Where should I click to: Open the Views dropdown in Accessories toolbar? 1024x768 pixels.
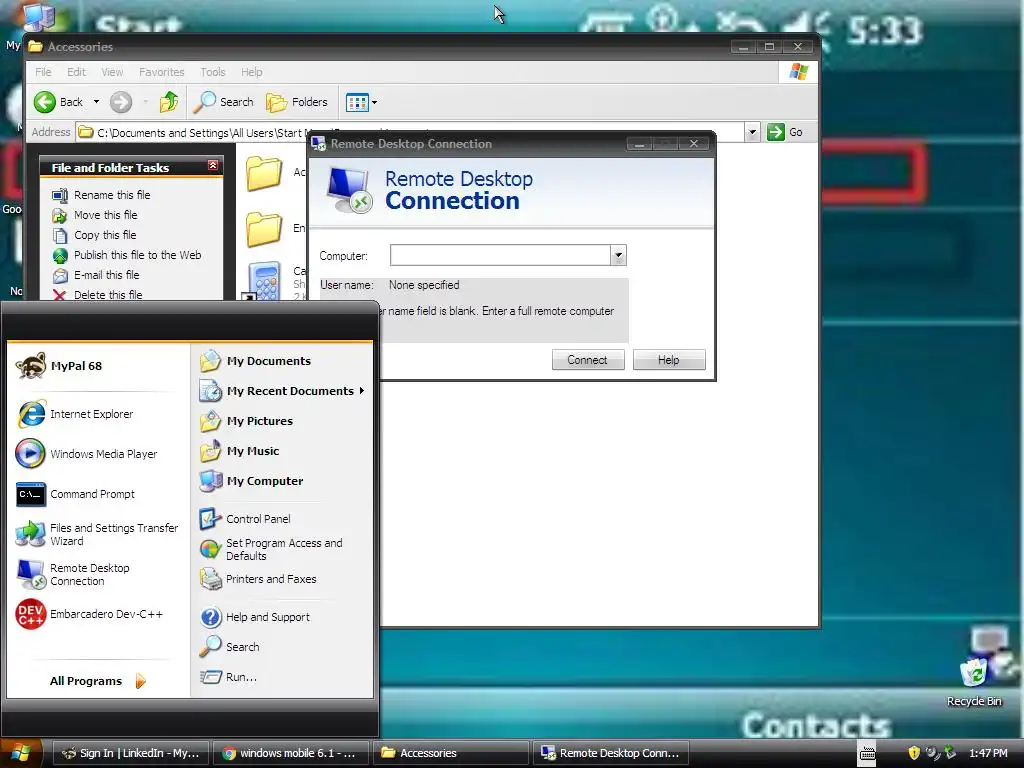click(x=361, y=103)
